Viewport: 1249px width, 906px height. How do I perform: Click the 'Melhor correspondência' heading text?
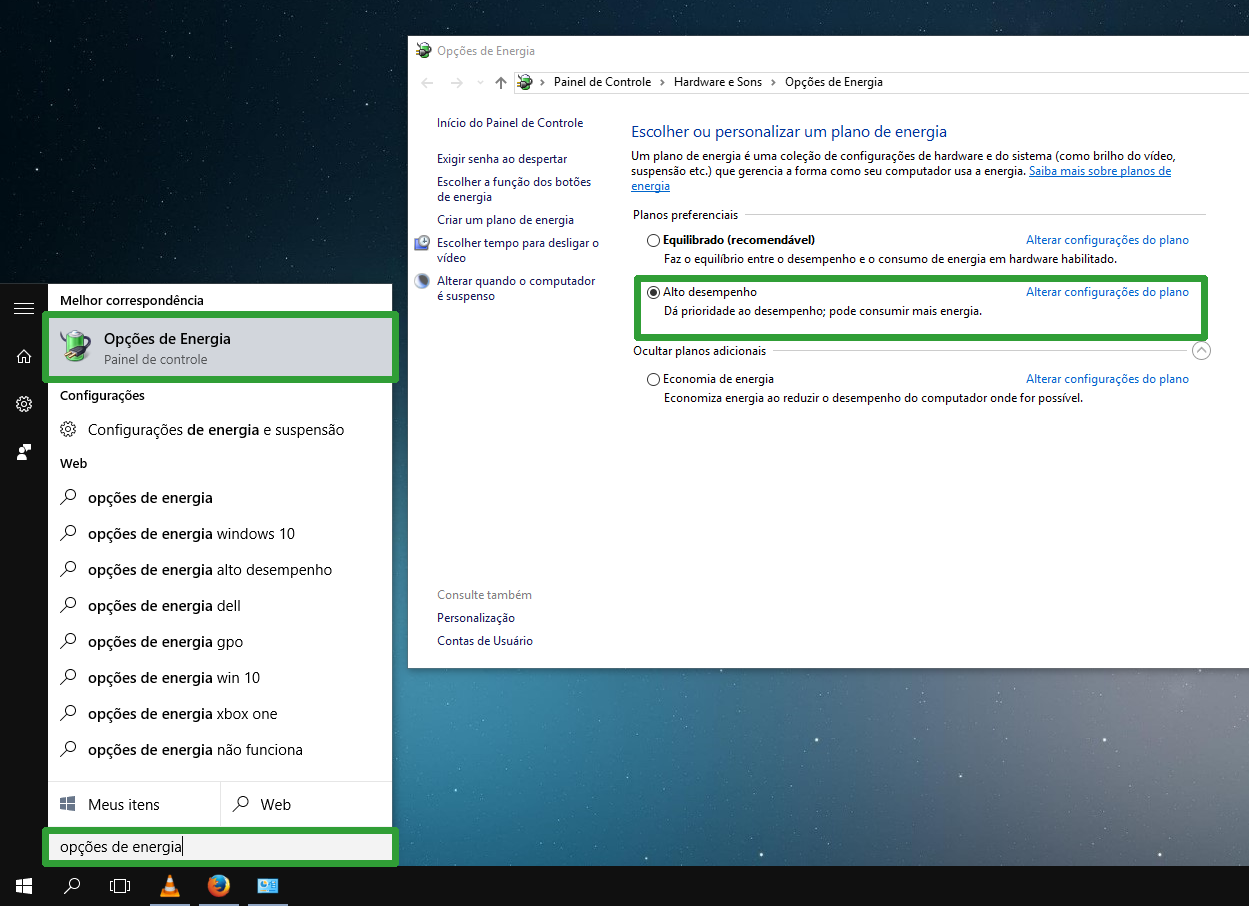pos(132,300)
